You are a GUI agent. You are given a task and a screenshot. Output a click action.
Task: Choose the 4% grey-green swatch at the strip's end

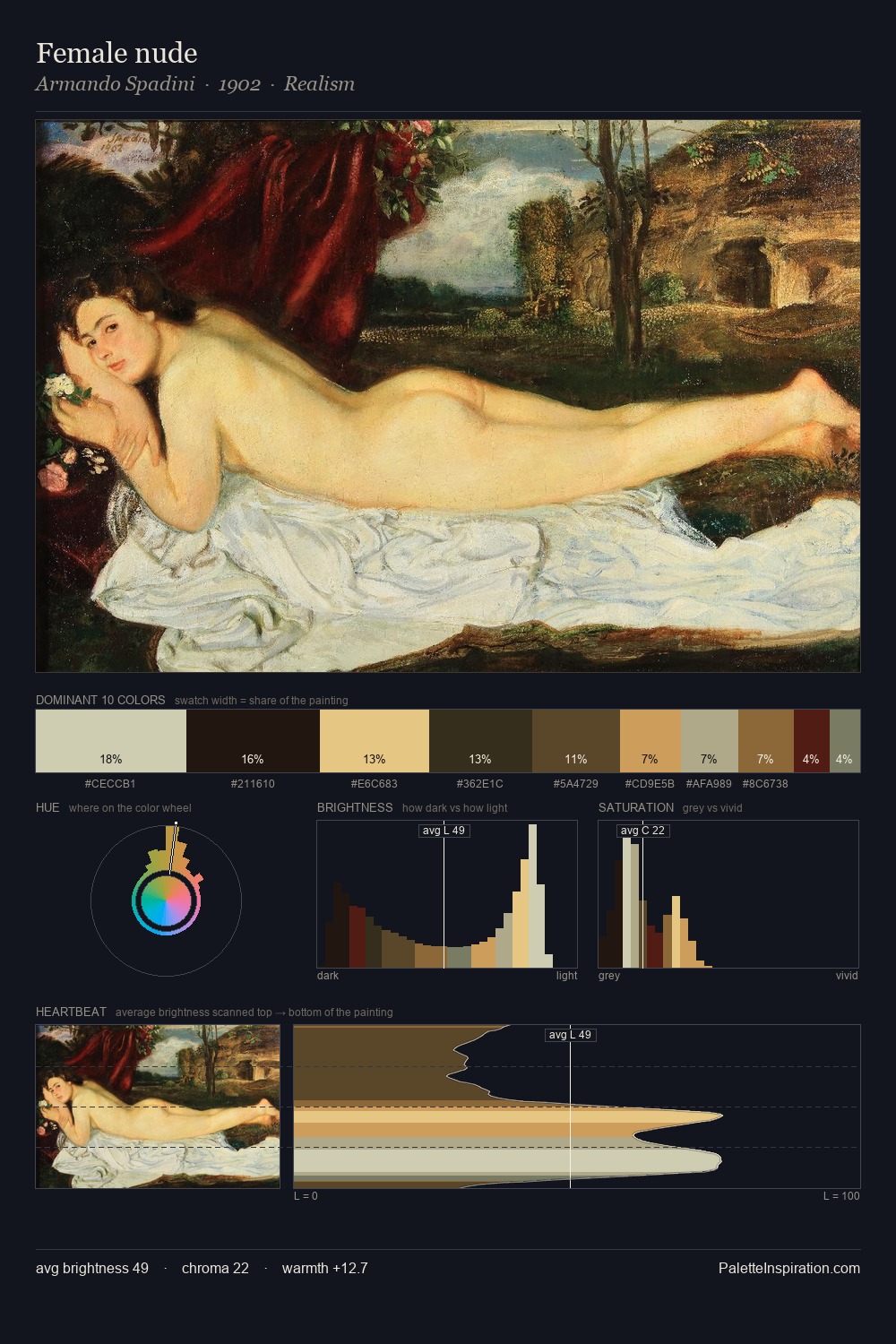[845, 741]
